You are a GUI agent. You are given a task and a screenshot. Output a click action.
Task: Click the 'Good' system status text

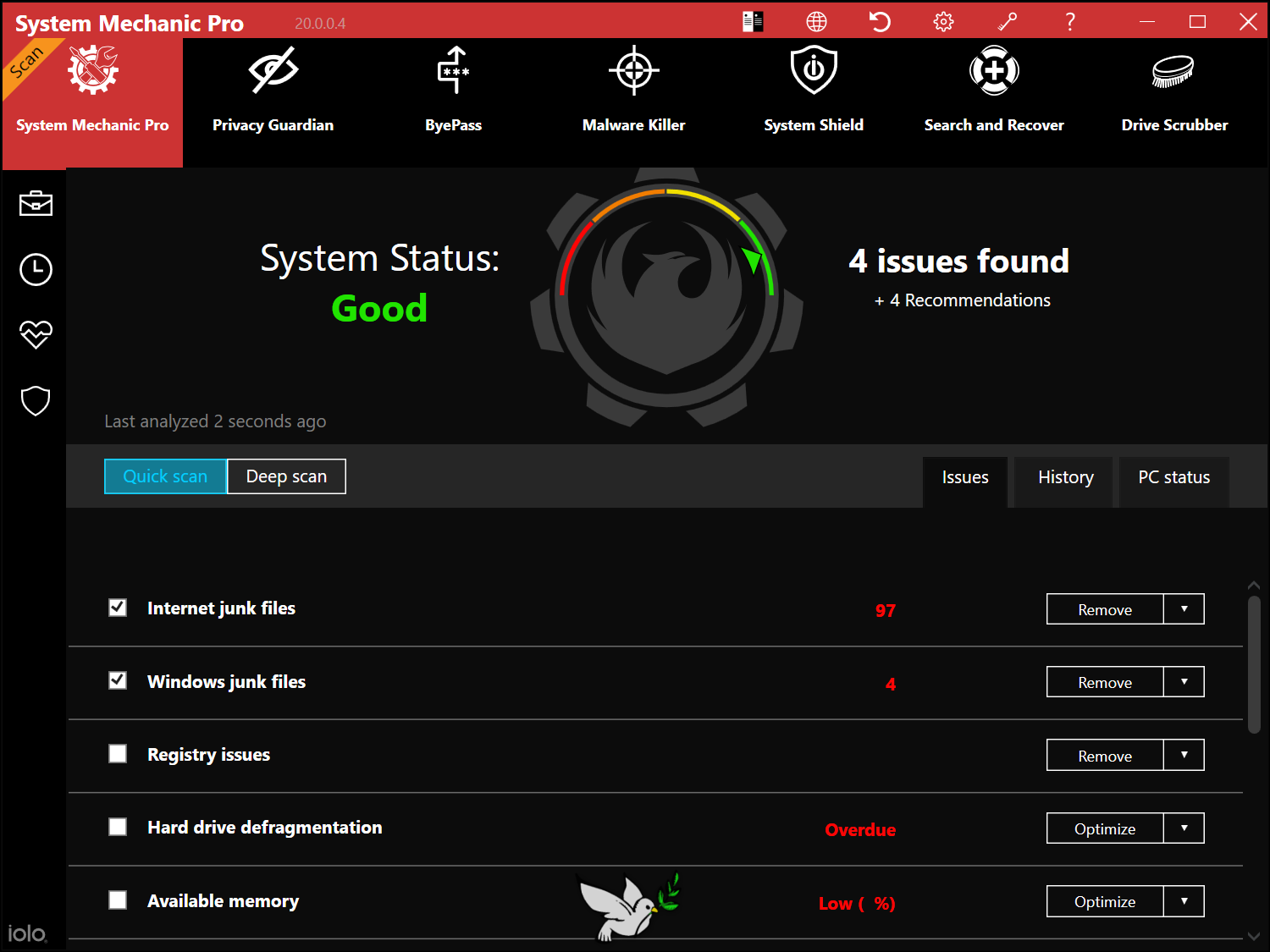[x=379, y=308]
